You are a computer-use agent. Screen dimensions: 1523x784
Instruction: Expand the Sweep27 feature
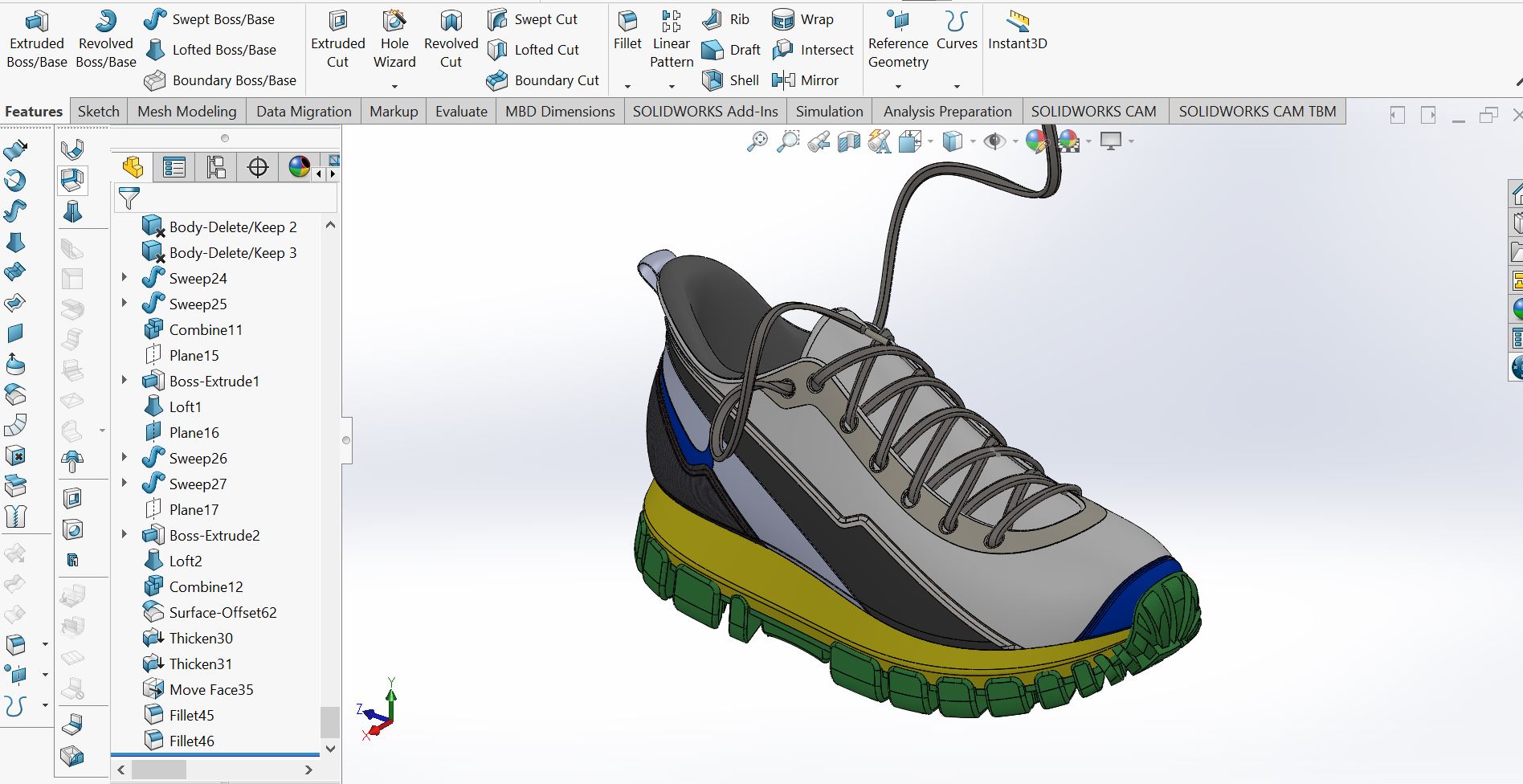tap(125, 483)
